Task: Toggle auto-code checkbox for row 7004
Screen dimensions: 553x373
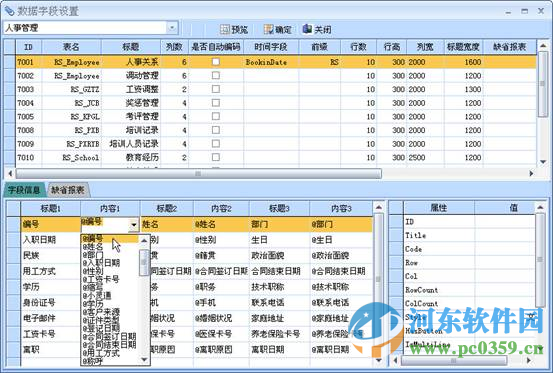Action: (215, 103)
